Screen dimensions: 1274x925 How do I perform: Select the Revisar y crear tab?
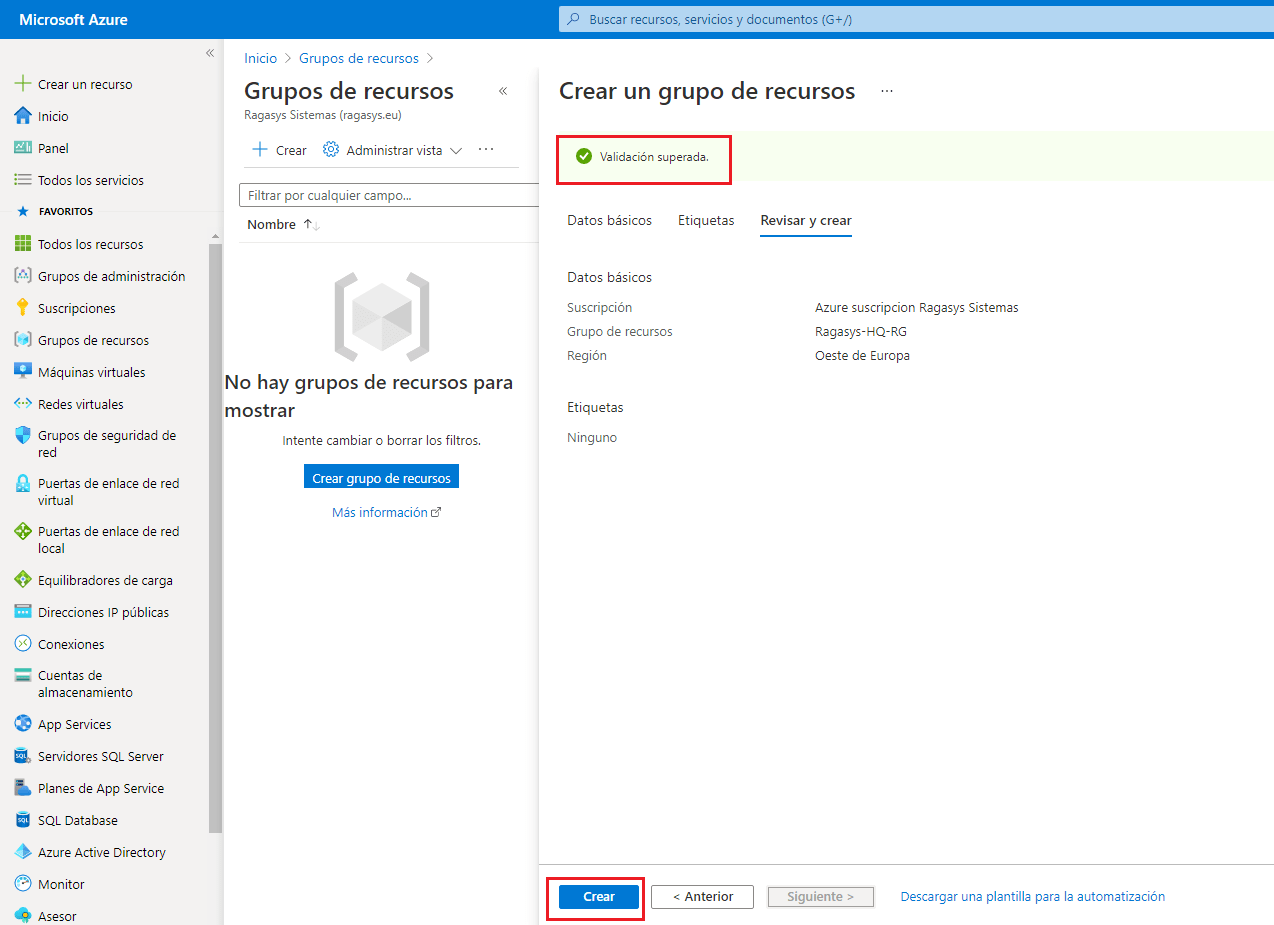pos(806,220)
